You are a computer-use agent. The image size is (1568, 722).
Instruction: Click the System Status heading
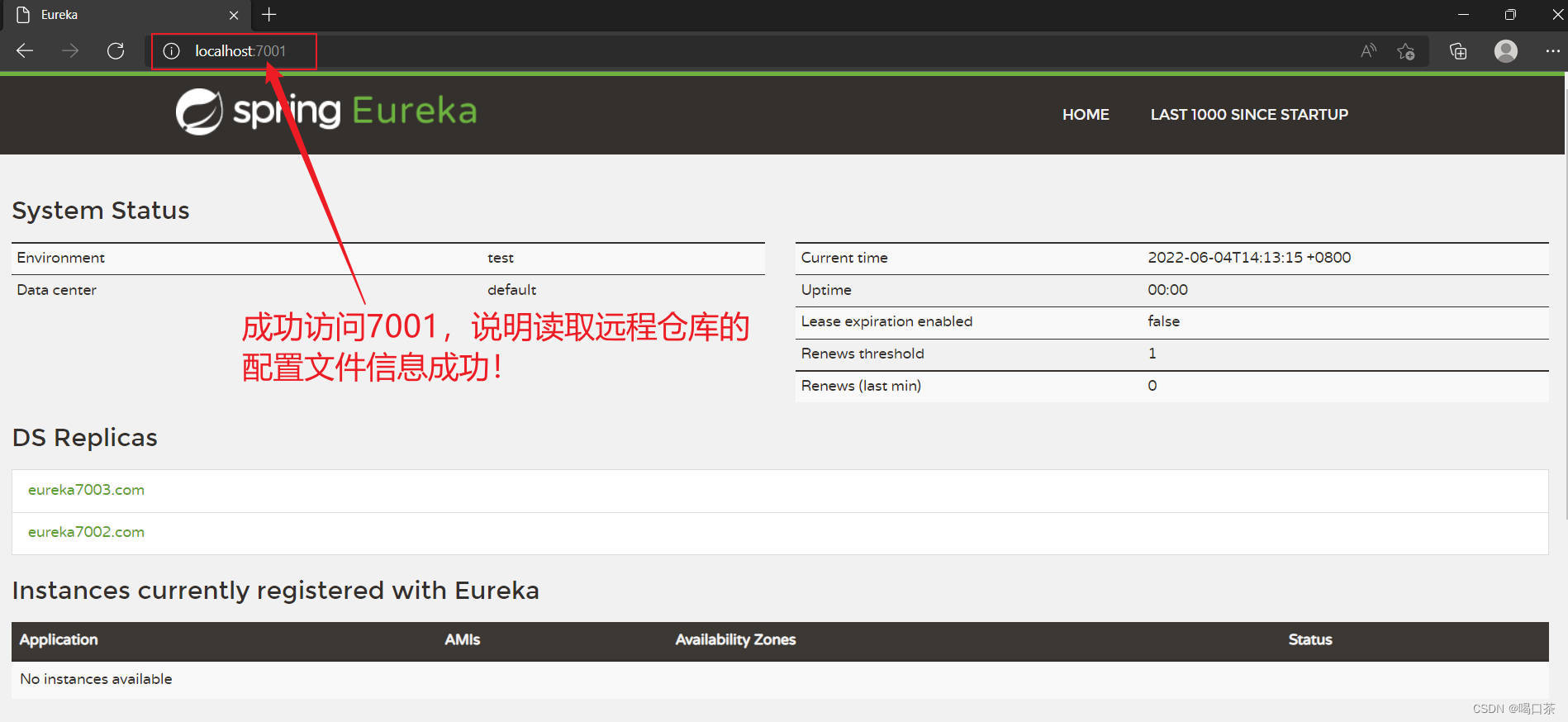coord(101,211)
